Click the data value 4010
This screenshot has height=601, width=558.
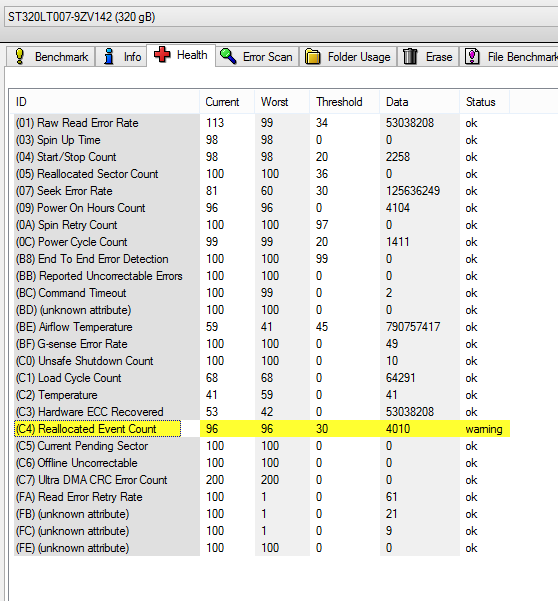tap(398, 429)
